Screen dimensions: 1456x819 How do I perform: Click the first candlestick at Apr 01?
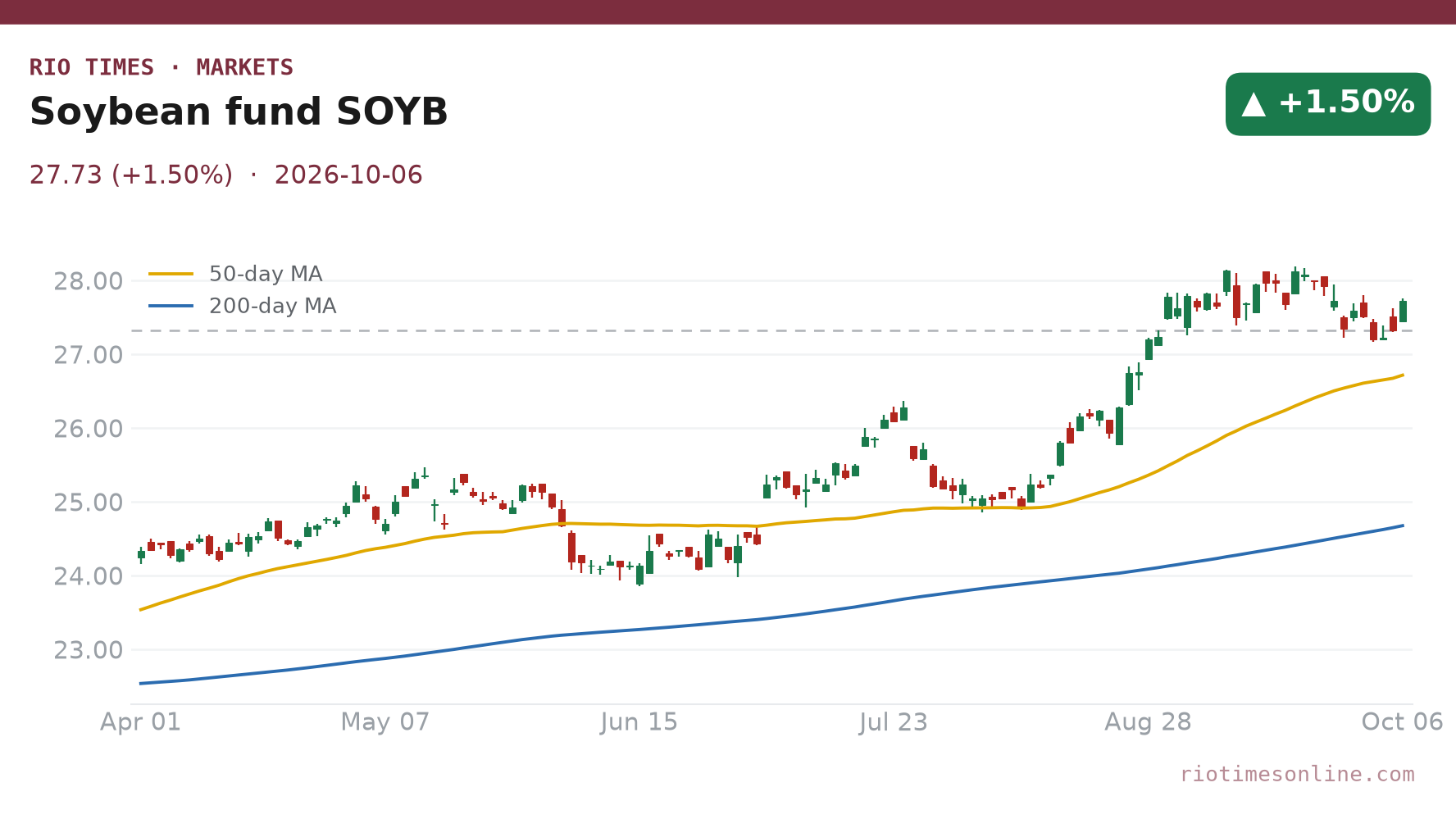coord(141,555)
